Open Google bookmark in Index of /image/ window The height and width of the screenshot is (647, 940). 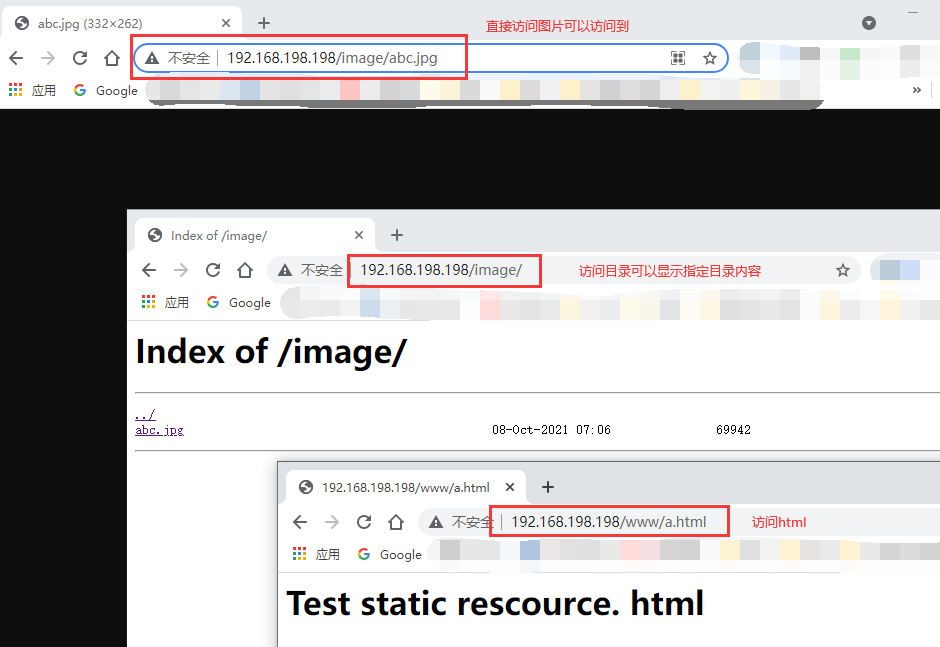pos(239,302)
